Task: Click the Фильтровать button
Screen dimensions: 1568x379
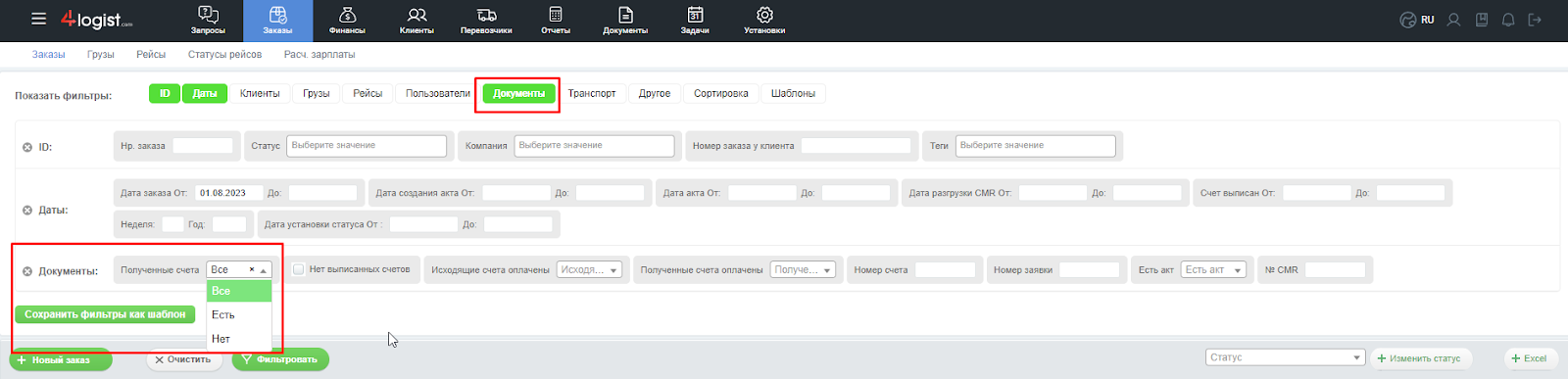Action: 280,359
